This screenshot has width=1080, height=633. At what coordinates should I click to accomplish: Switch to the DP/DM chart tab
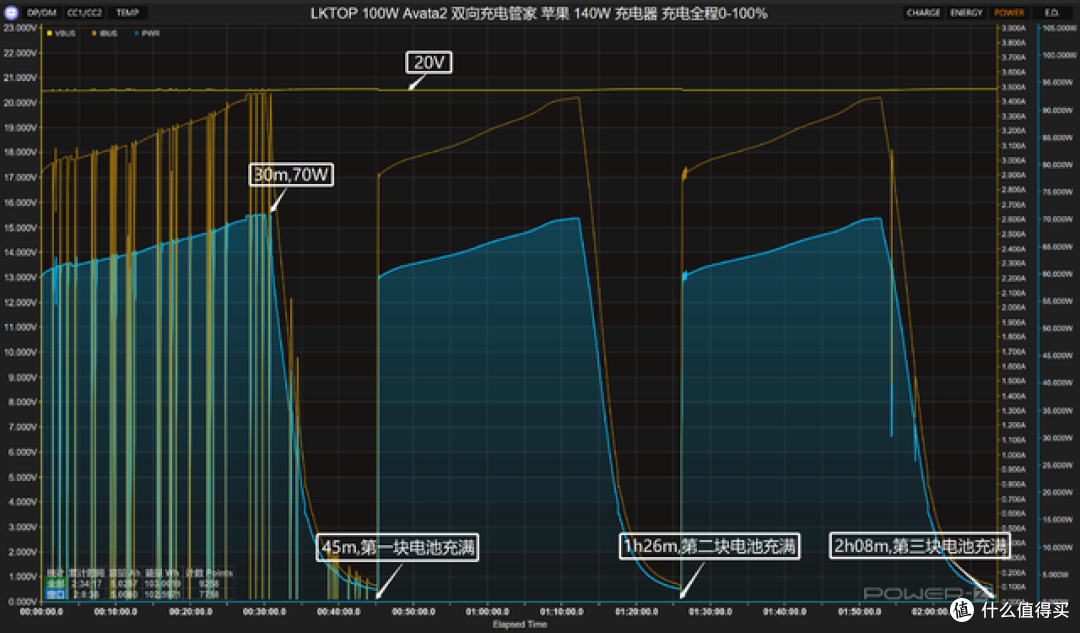pyautogui.click(x=42, y=12)
